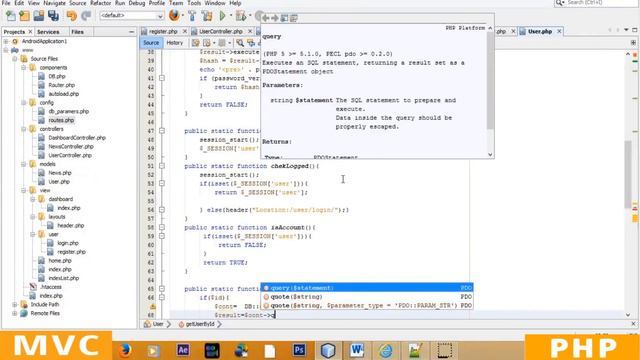Click the Find Selection magnifier editor icon
The image size is (640, 360).
240,43
